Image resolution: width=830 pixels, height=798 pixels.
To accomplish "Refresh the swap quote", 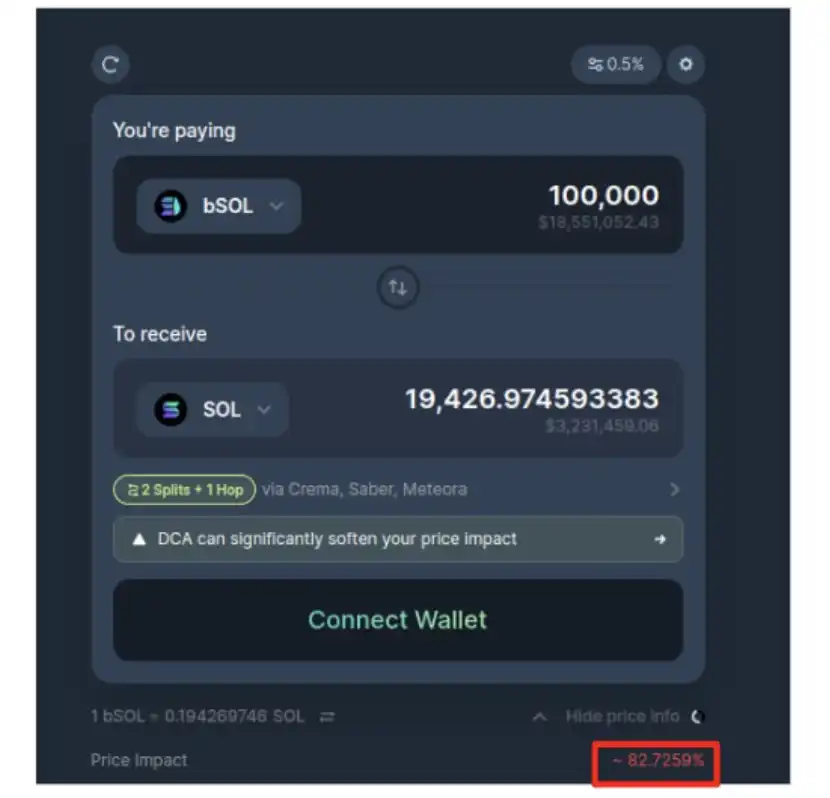I will (110, 65).
